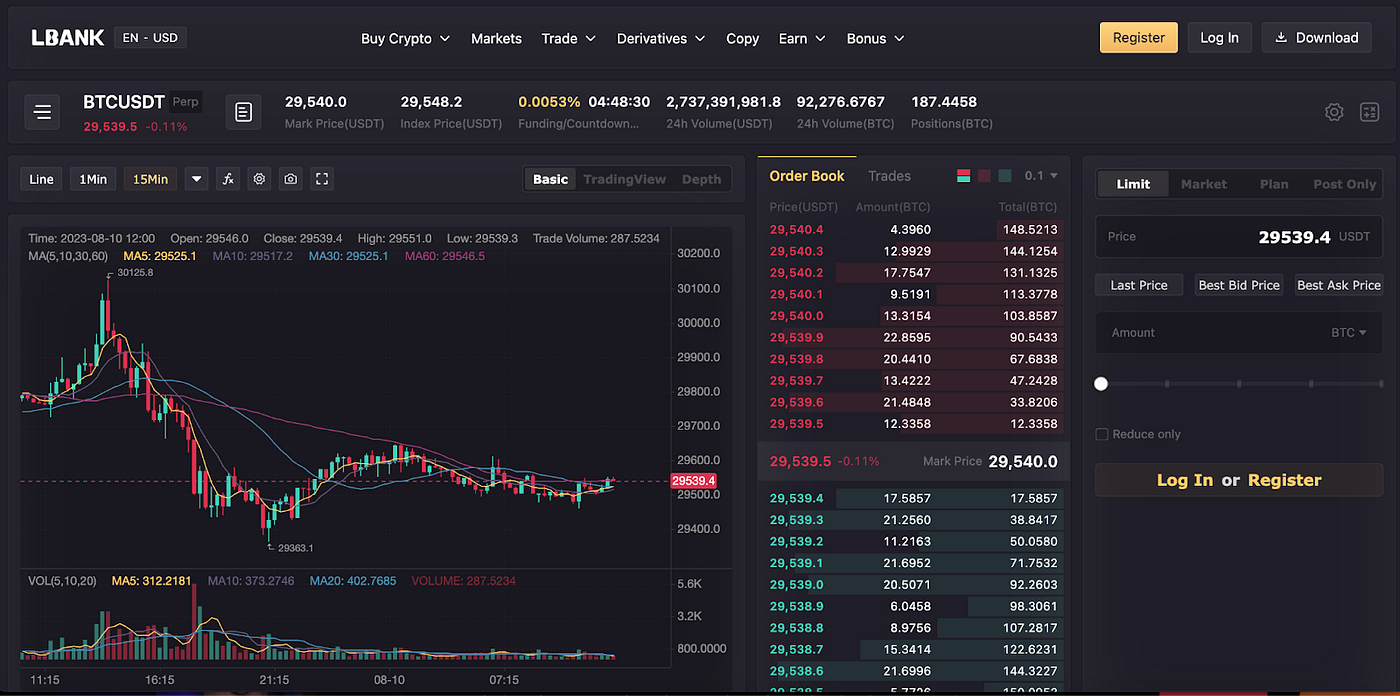Open preferences gear at top right of ticker bar
Screen dimensions: 1400x696
[1334, 112]
